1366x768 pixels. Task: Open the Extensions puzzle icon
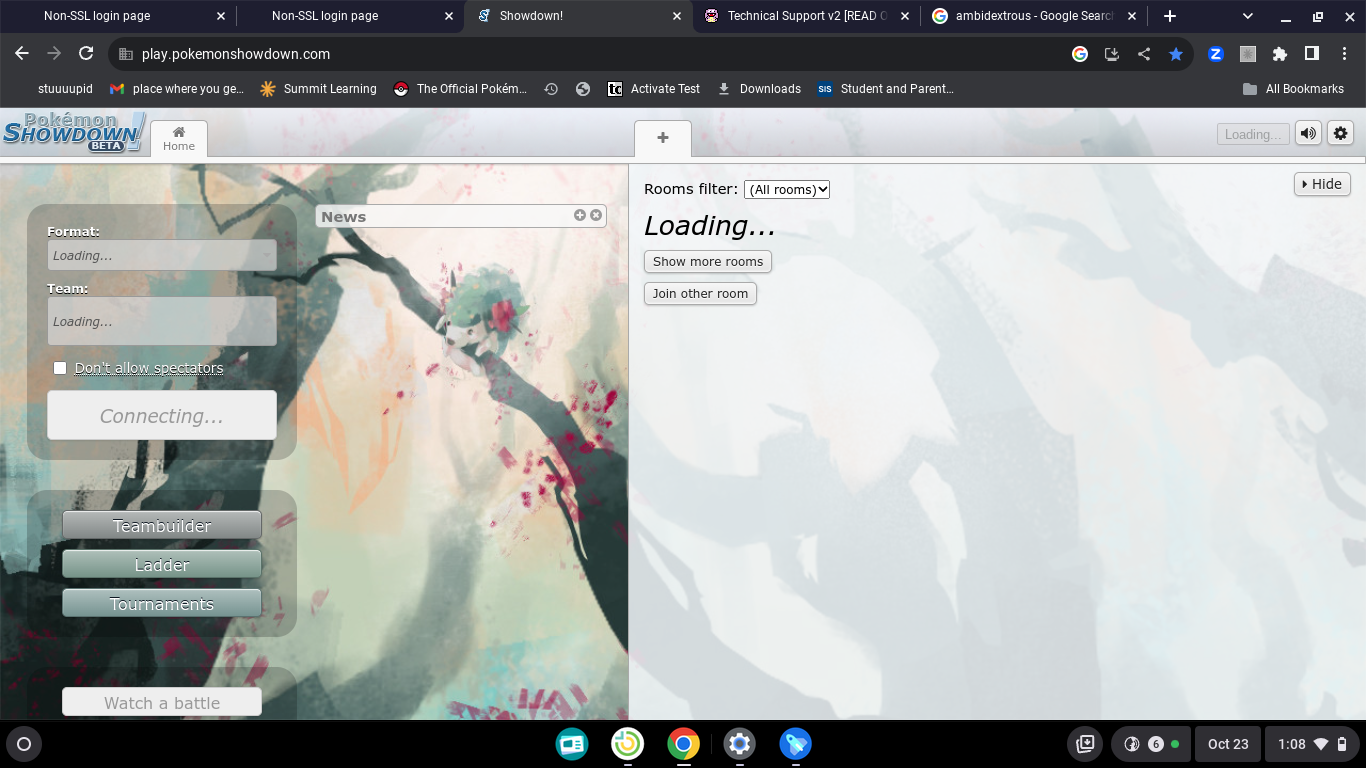click(x=1280, y=54)
